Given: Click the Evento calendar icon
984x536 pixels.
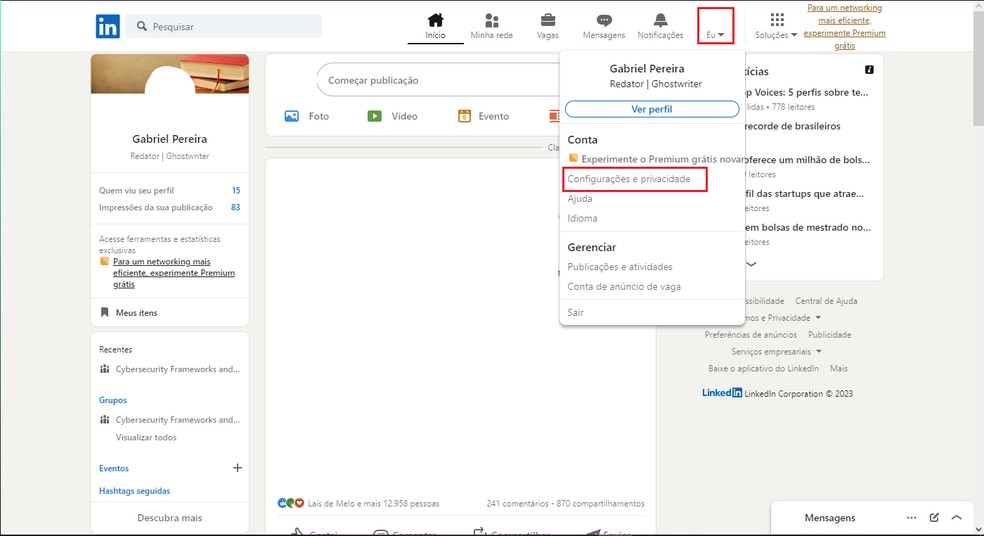Looking at the screenshot, I should pyautogui.click(x=464, y=116).
